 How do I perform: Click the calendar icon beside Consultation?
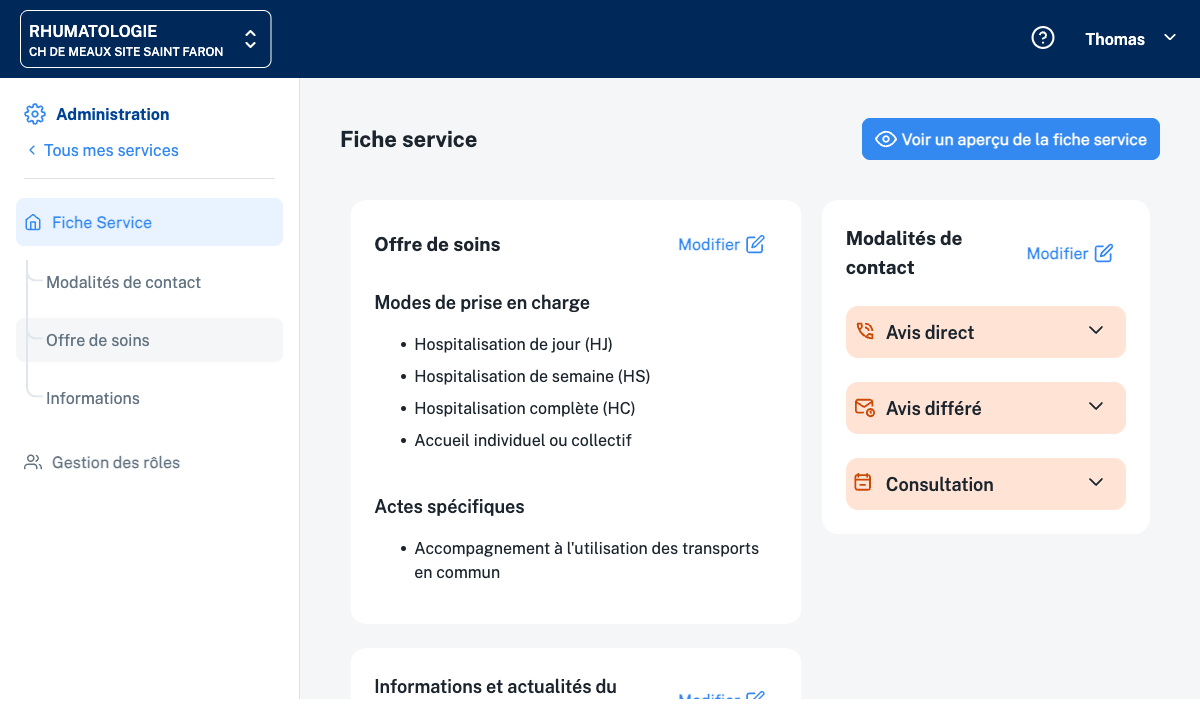click(863, 483)
